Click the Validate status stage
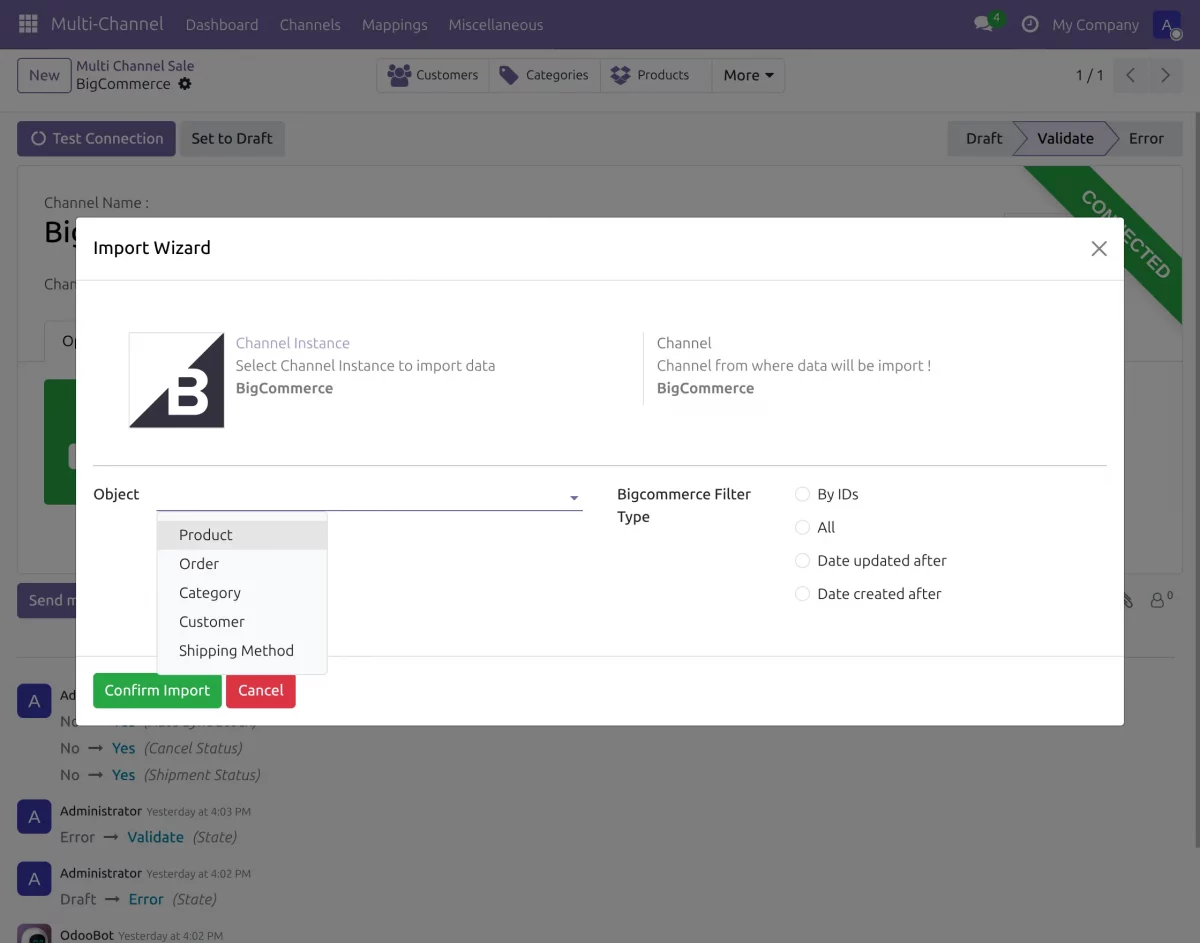The width and height of the screenshot is (1200, 943). coord(1065,138)
